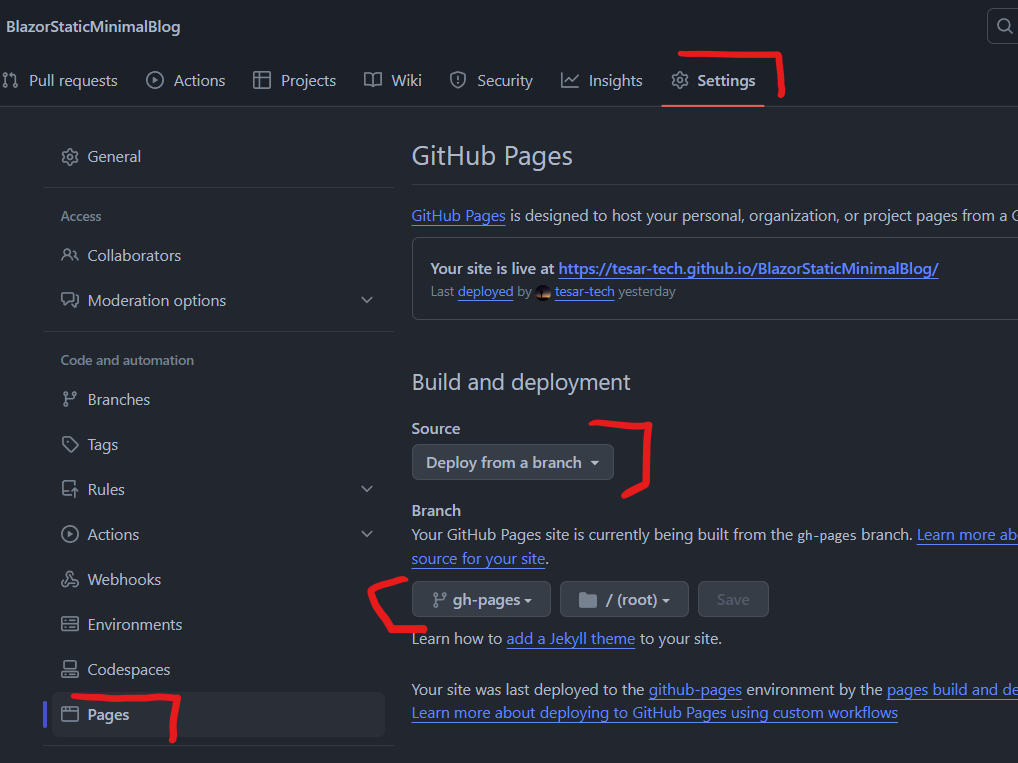Screen dimensions: 1018x763
Task: Open the / (root) folder dropdown
Action: click(x=623, y=599)
